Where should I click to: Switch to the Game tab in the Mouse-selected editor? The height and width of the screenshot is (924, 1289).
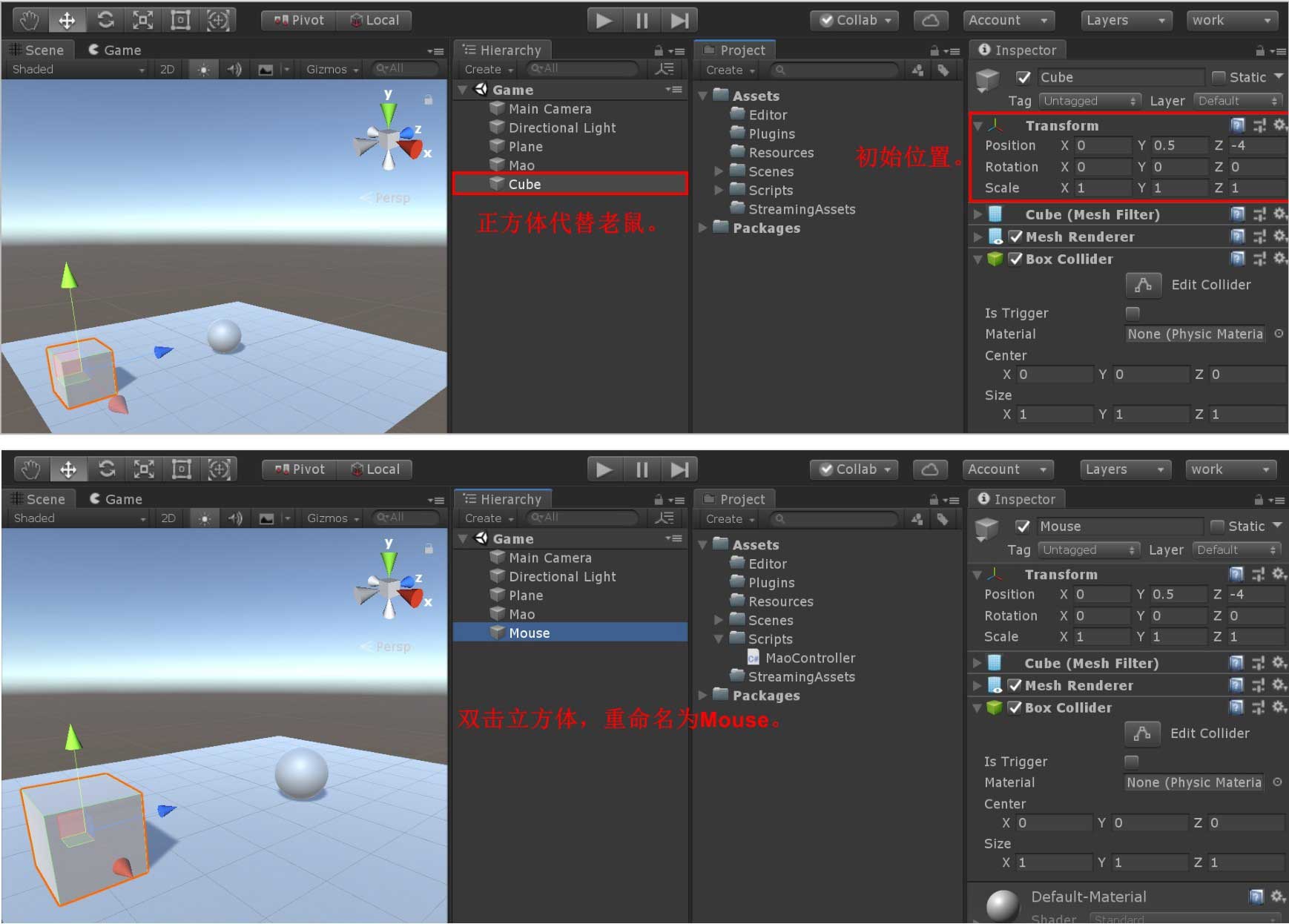116,498
